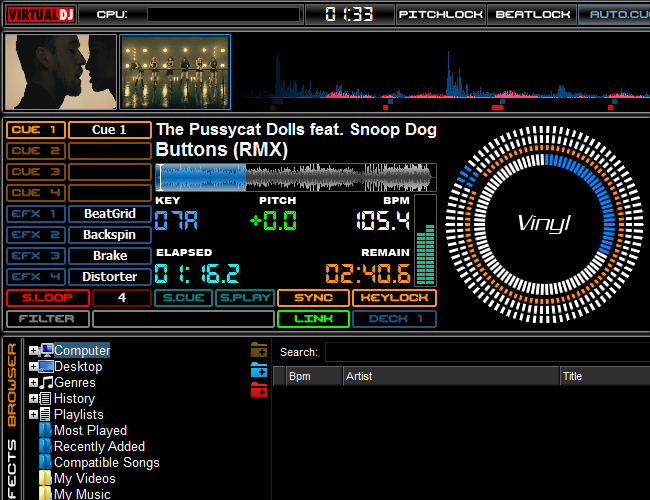Select the Computer monitor icon in tree

point(46,350)
